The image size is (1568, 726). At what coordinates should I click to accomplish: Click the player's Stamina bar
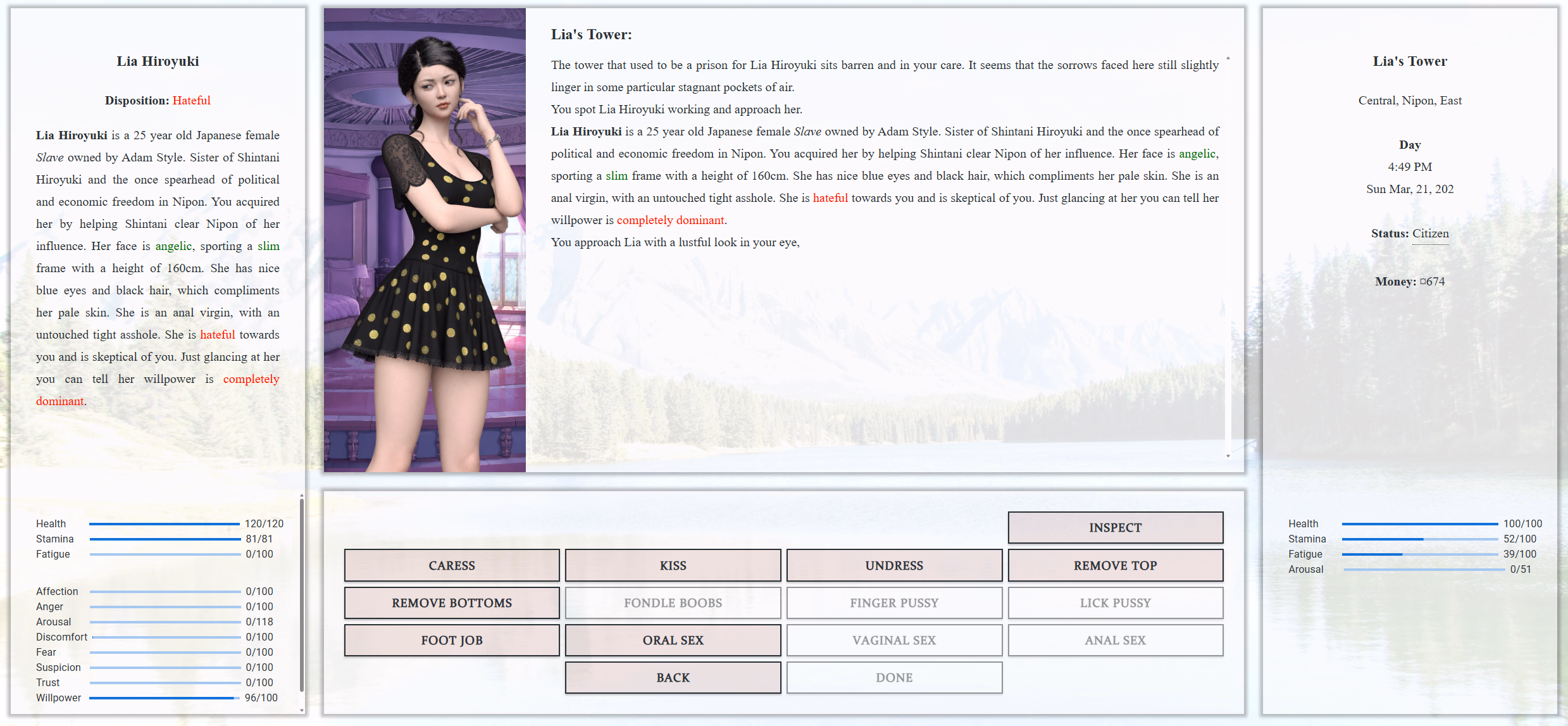tap(1419, 539)
